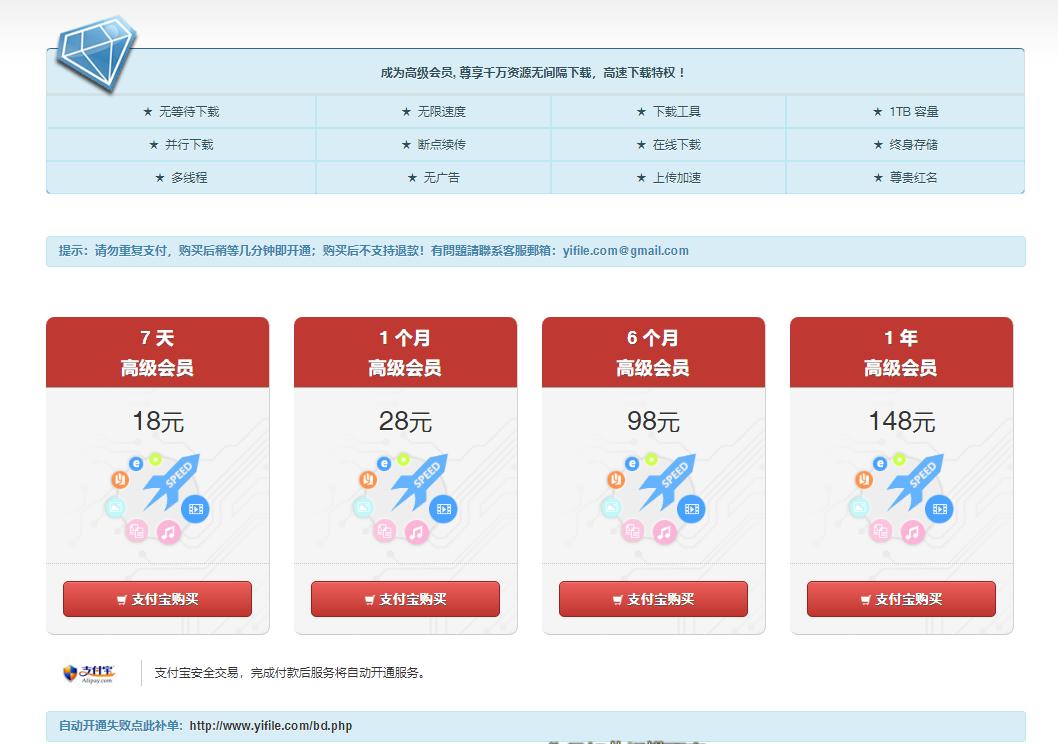Click the pink music note icon on 1年 card
Screen dimensions: 1058x744
coord(913,534)
